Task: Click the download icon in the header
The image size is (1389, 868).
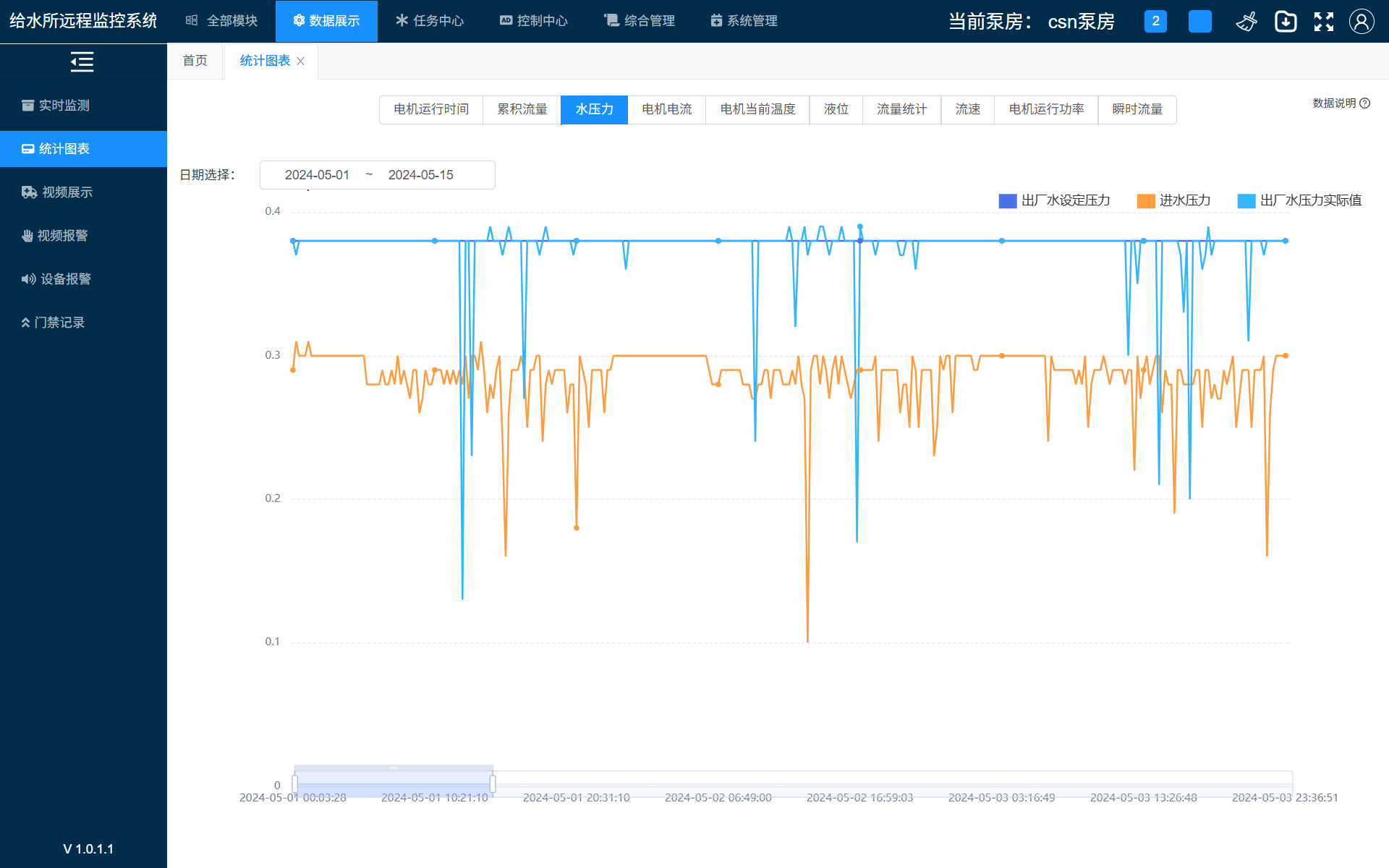Action: (x=1286, y=22)
